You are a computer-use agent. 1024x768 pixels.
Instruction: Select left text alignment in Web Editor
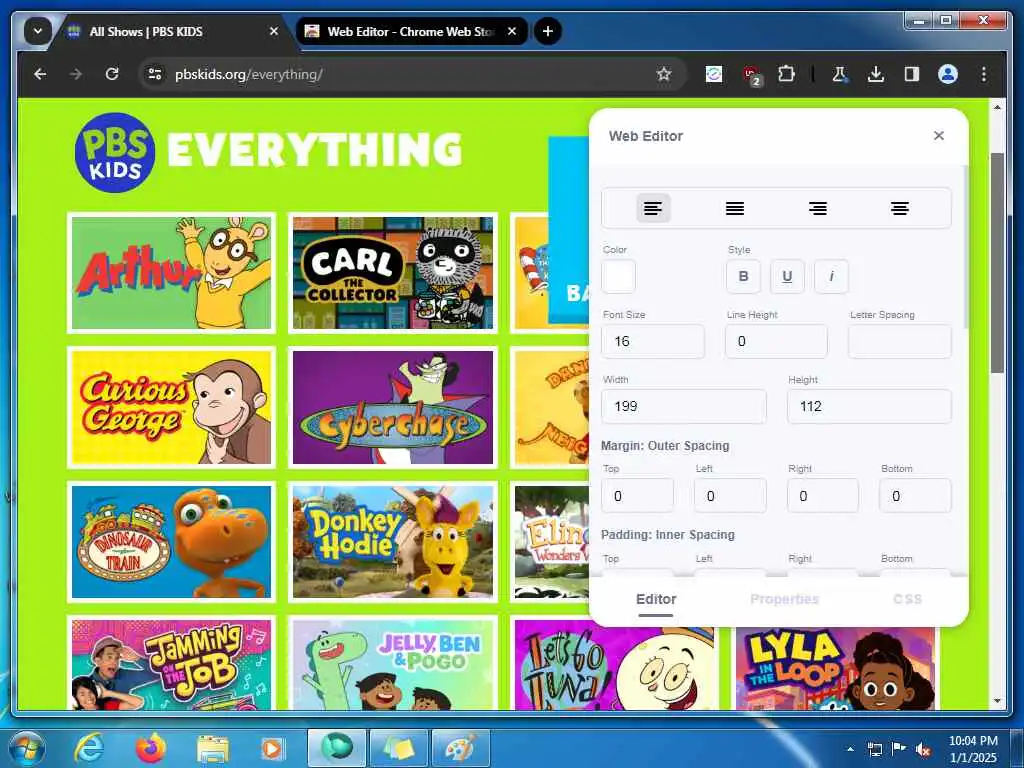pyautogui.click(x=653, y=208)
